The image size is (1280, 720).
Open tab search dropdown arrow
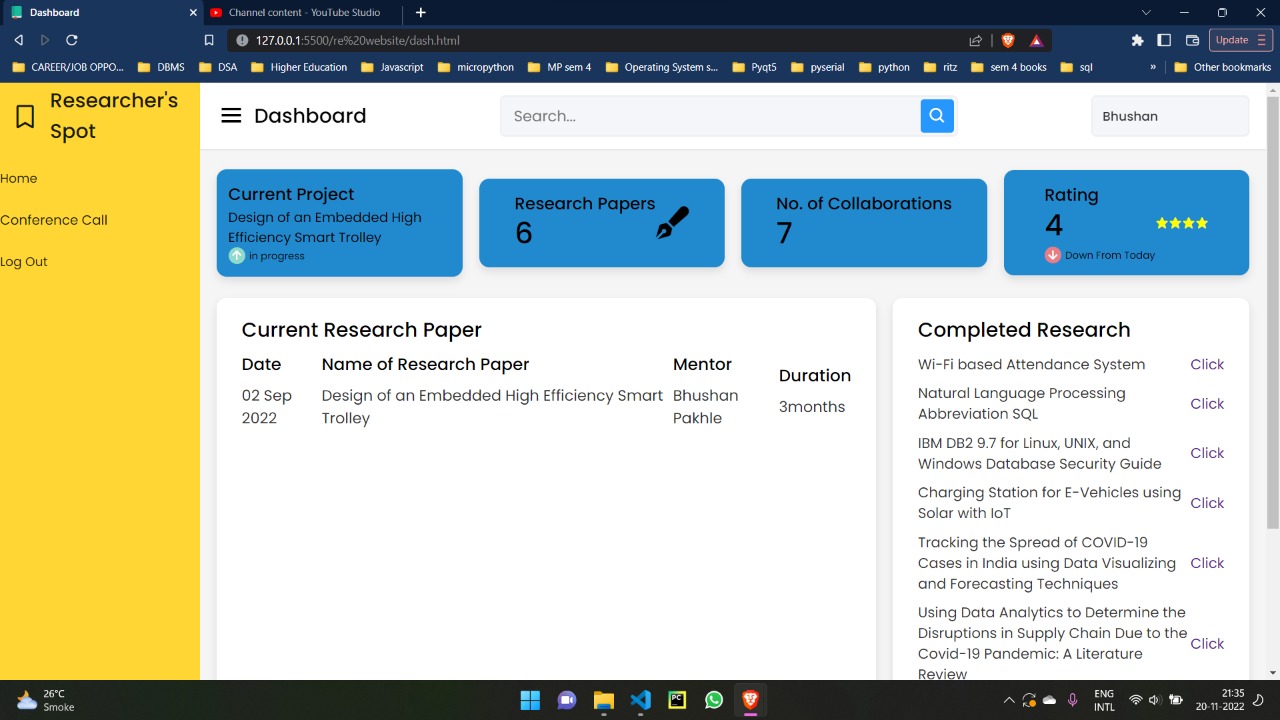(x=1146, y=12)
